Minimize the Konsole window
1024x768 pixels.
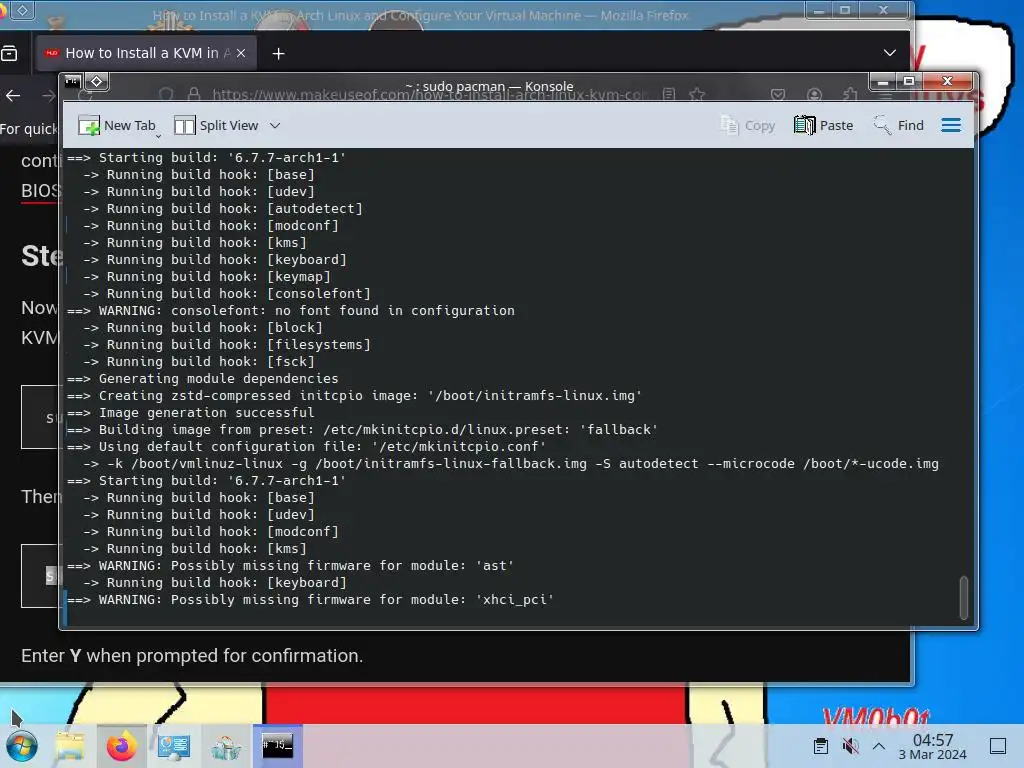(883, 82)
